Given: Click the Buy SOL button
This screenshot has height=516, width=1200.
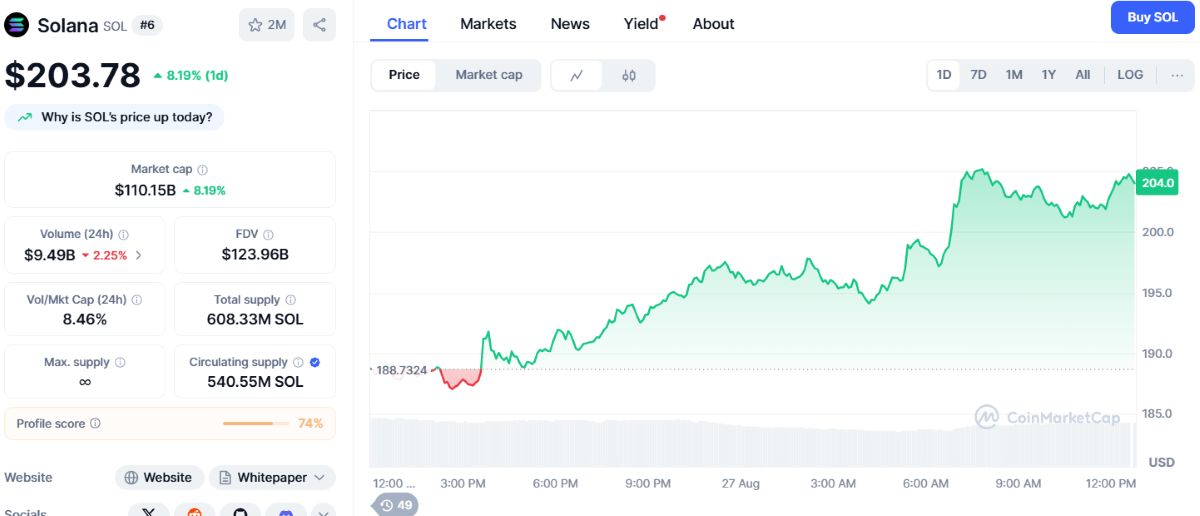Looking at the screenshot, I should pyautogui.click(x=1153, y=17).
